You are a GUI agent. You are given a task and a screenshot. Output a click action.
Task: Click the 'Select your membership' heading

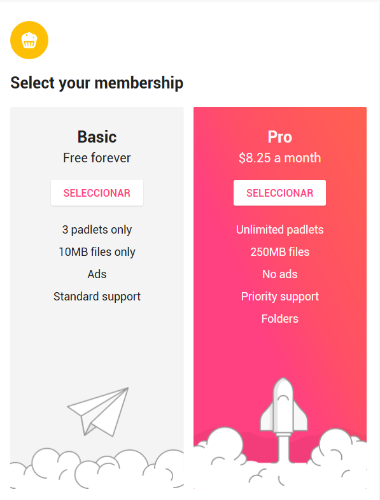(97, 83)
